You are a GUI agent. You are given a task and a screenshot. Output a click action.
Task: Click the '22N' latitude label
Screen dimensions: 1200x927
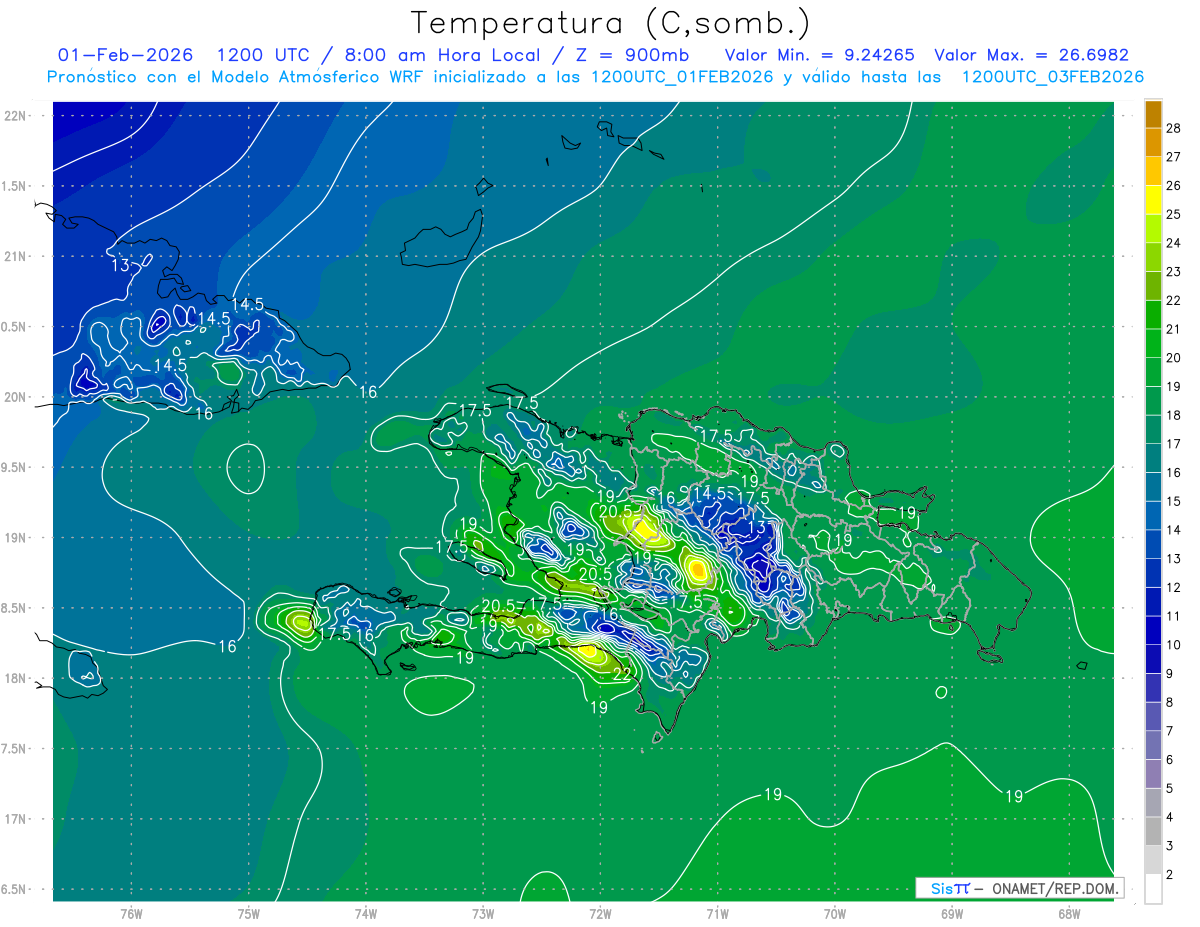pyautogui.click(x=16, y=115)
